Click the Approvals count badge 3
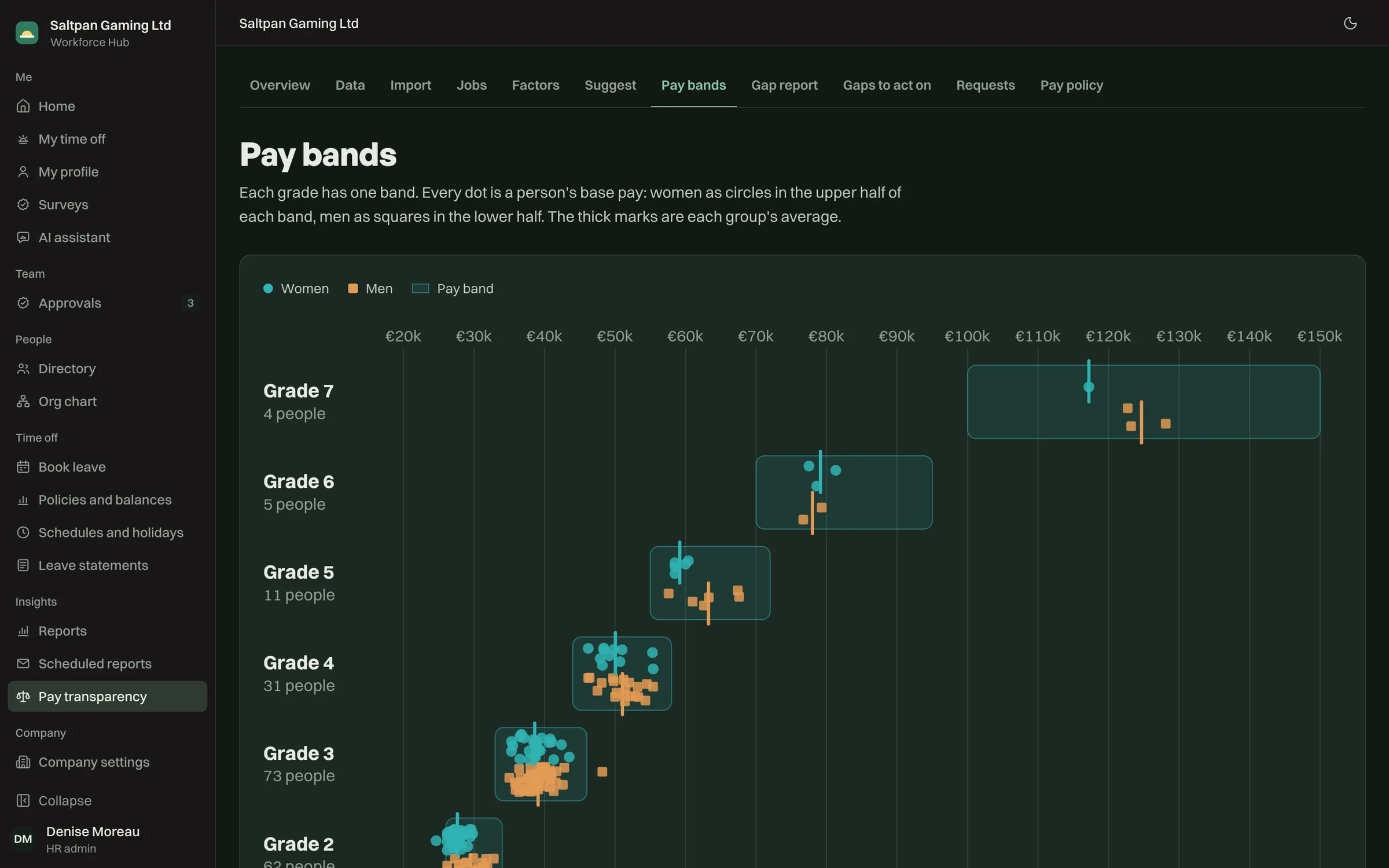Screen dimensions: 1389x868 pyautogui.click(x=190, y=303)
